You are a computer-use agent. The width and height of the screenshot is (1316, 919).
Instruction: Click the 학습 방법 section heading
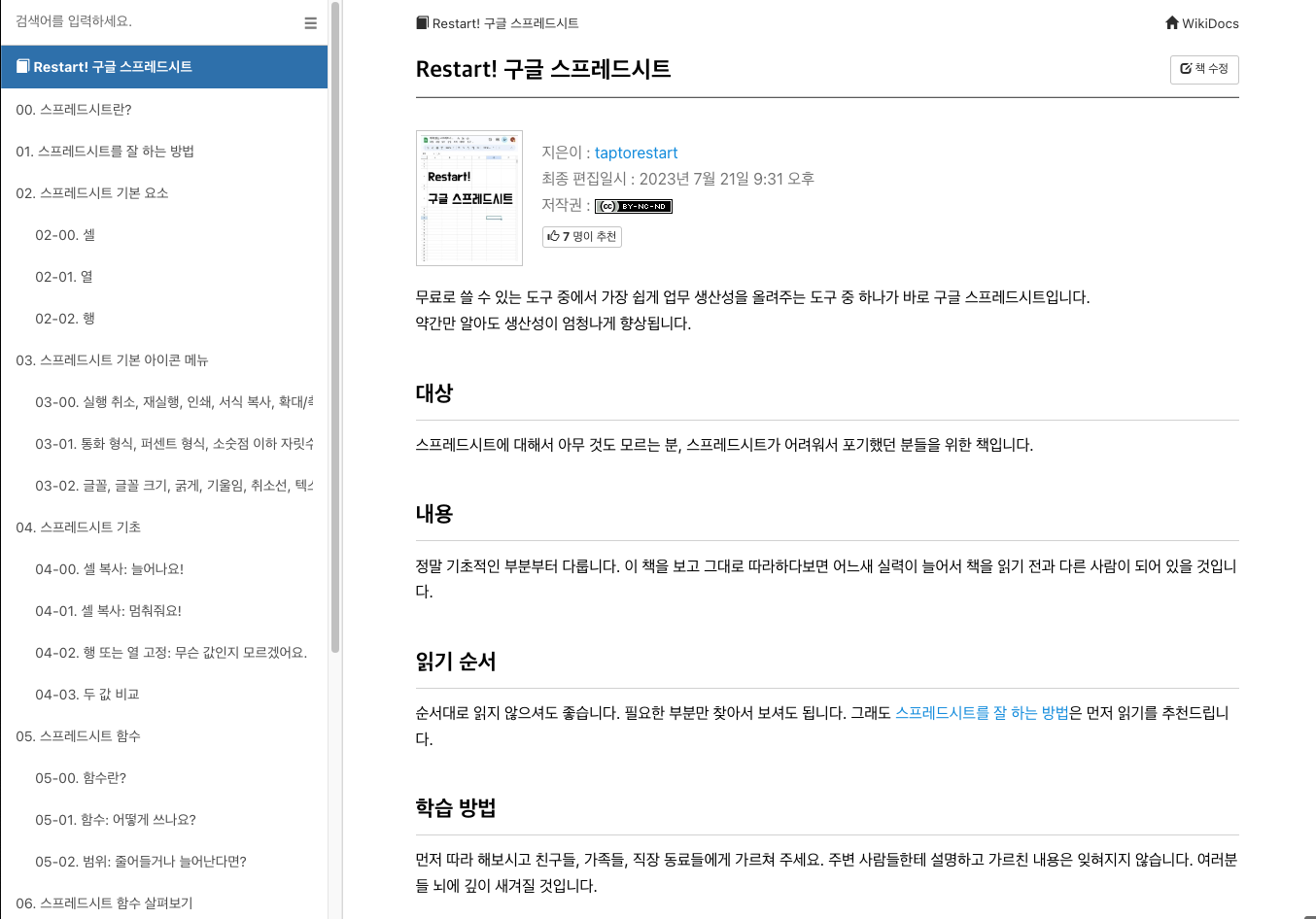[456, 808]
